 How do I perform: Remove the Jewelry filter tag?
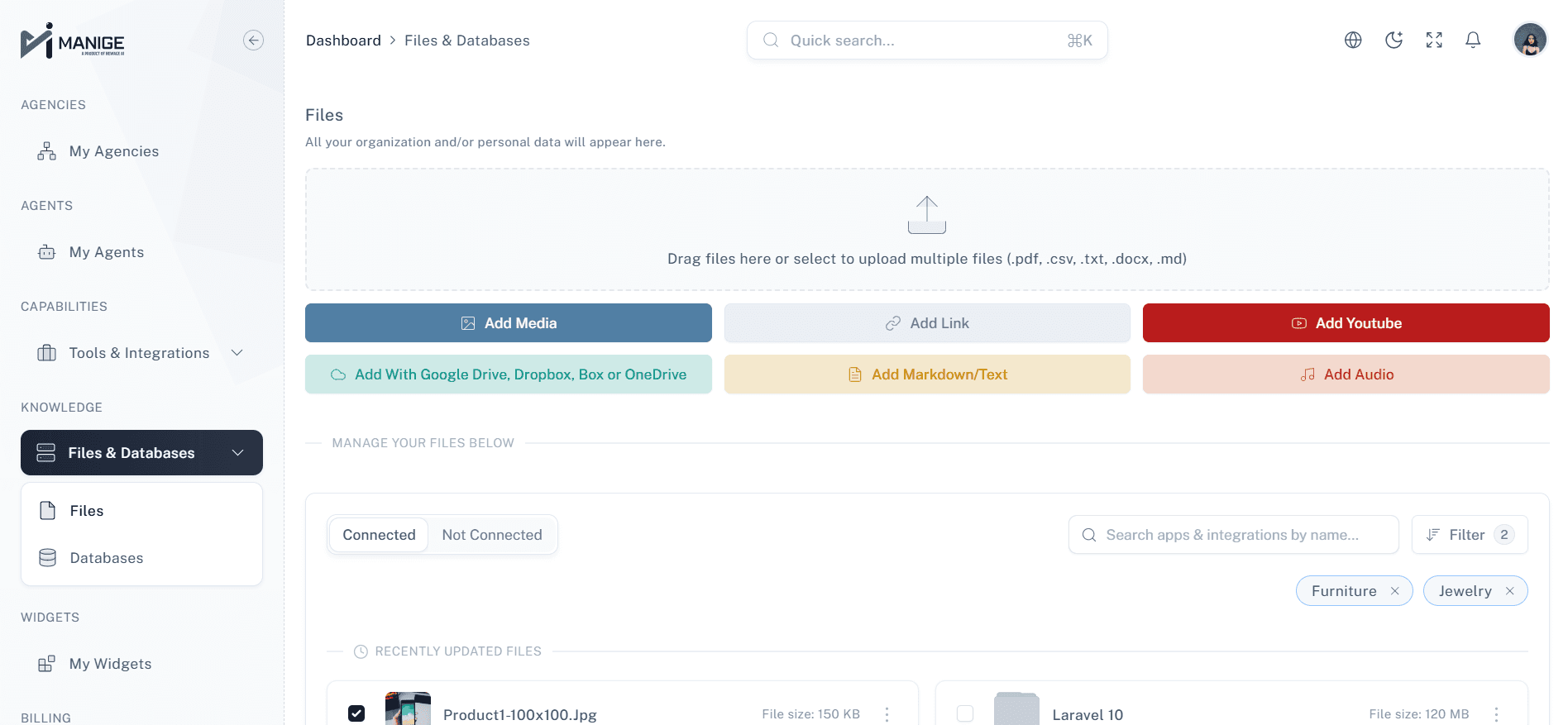(1510, 591)
